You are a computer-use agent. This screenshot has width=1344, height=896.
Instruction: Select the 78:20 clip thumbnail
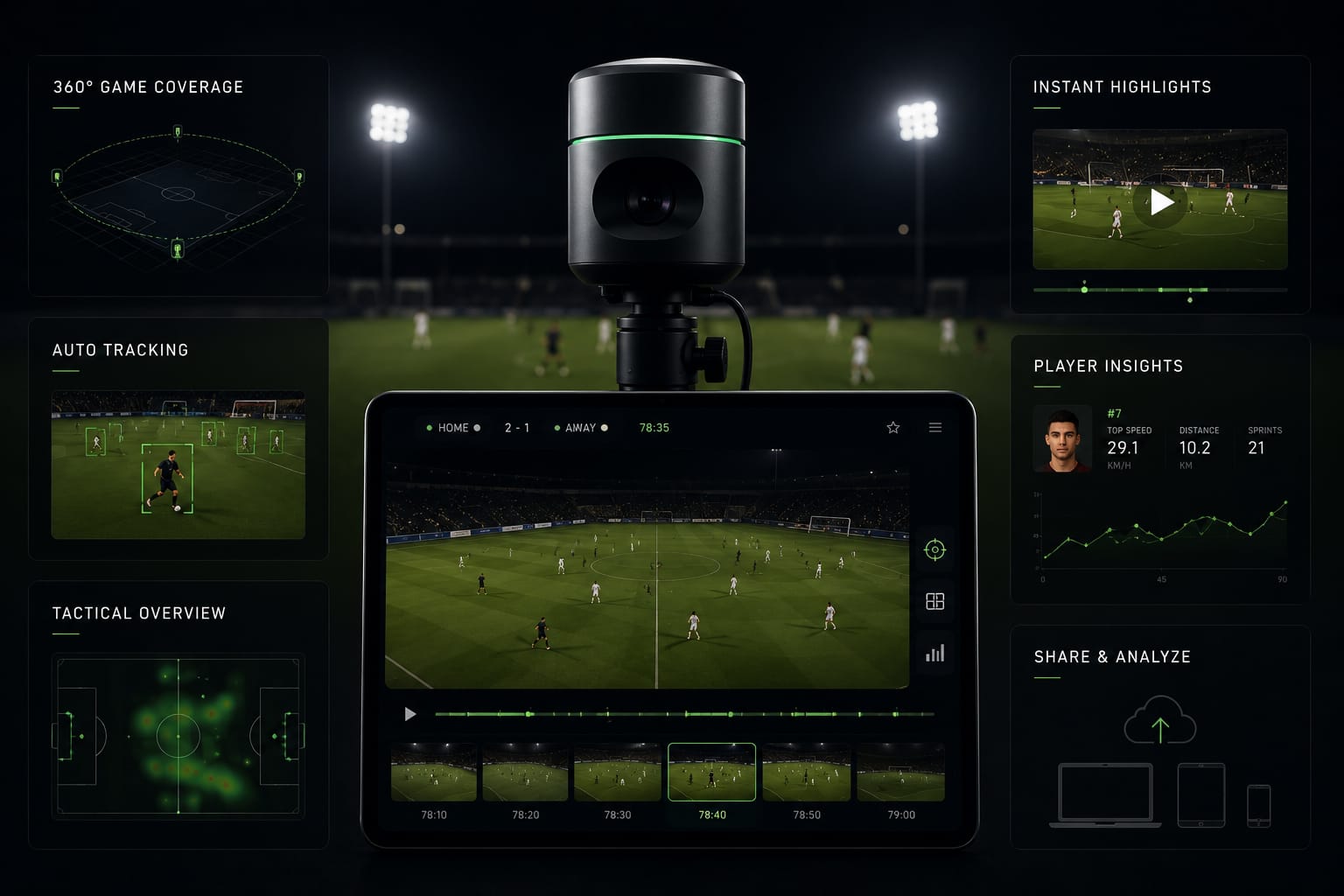tap(526, 772)
